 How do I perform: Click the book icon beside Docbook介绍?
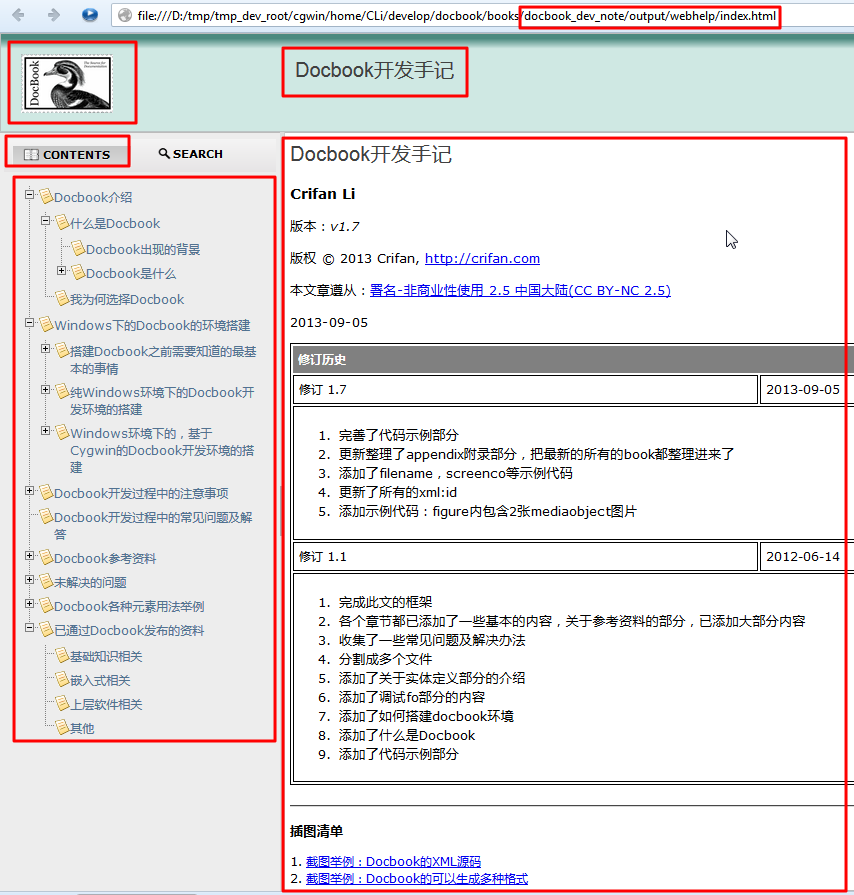(46, 198)
